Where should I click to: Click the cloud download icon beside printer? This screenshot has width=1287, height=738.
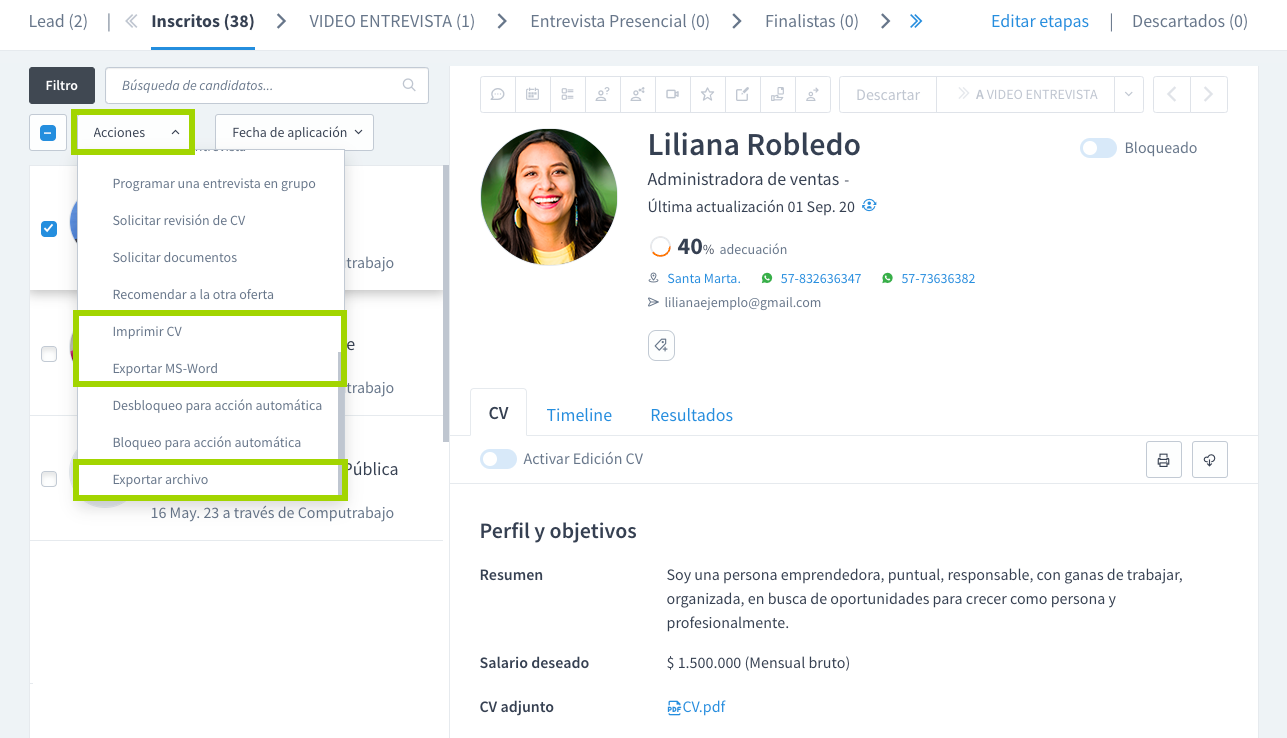click(x=1209, y=460)
